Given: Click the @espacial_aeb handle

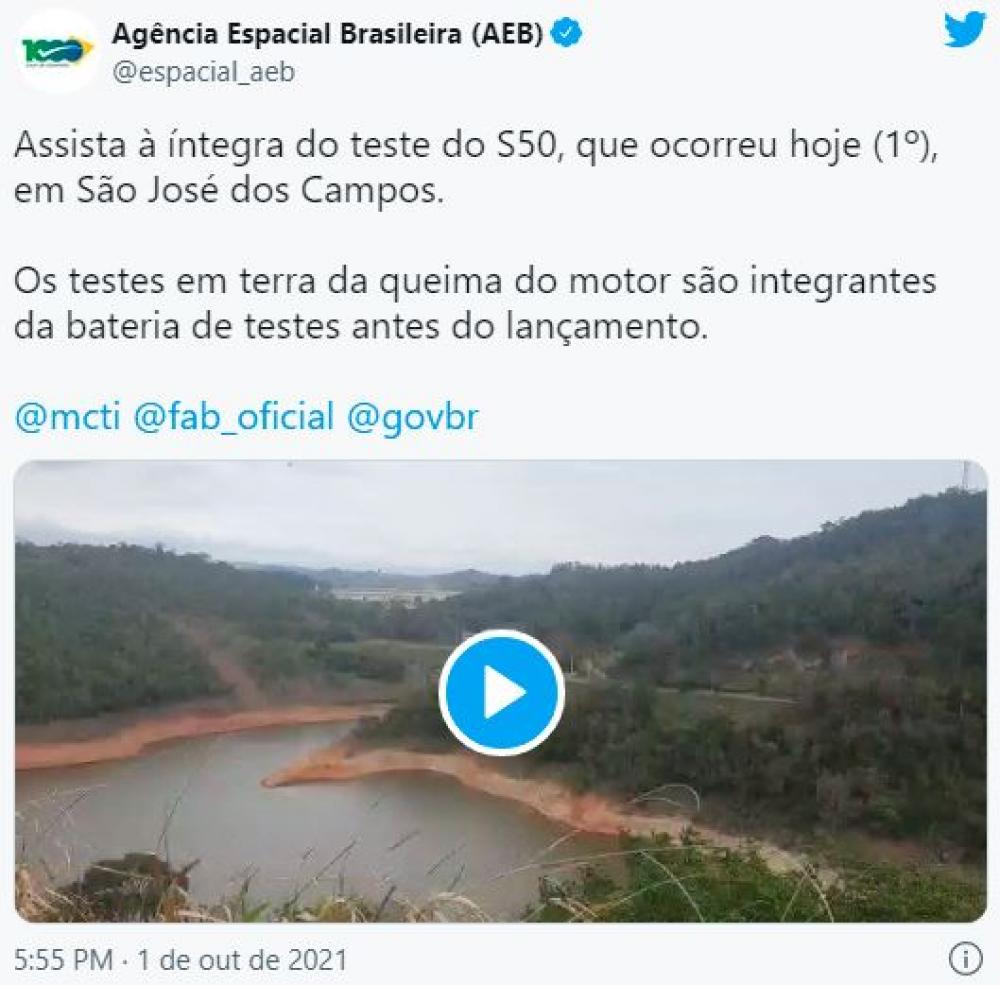Looking at the screenshot, I should coord(203,72).
